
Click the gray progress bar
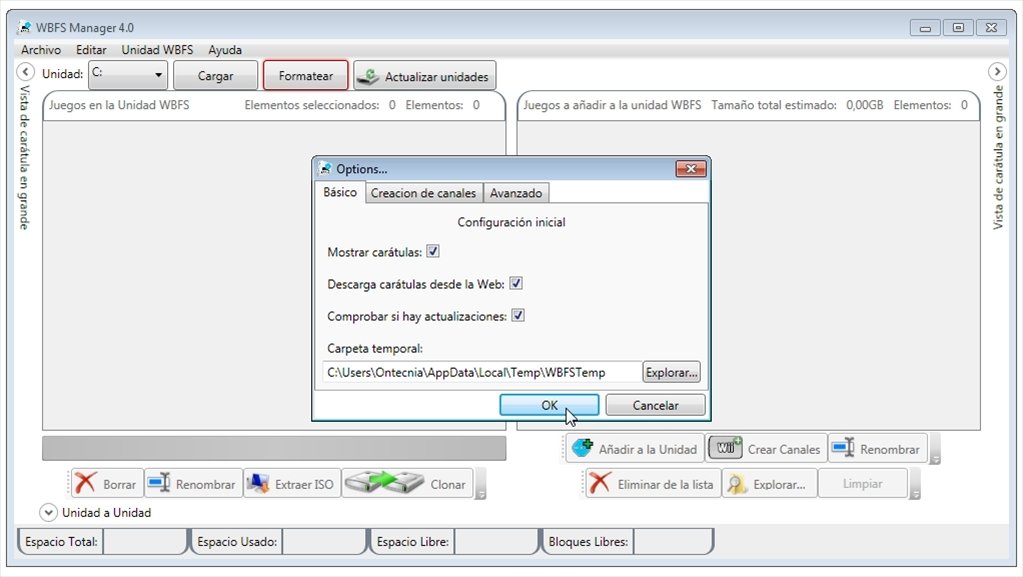274,448
